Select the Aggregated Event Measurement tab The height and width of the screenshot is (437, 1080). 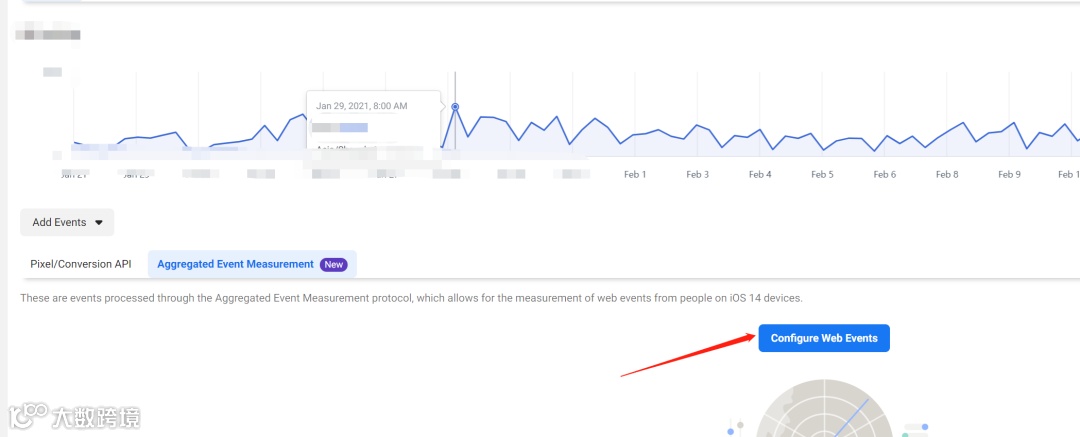pos(252,264)
